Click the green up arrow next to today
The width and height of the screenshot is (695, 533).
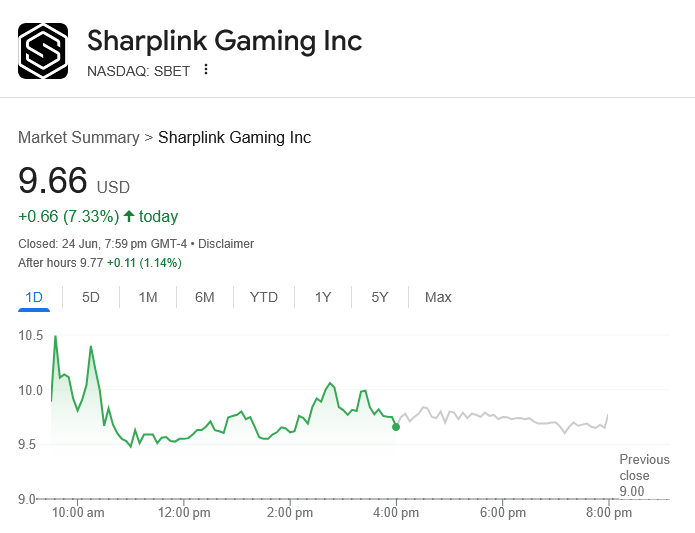pos(129,216)
